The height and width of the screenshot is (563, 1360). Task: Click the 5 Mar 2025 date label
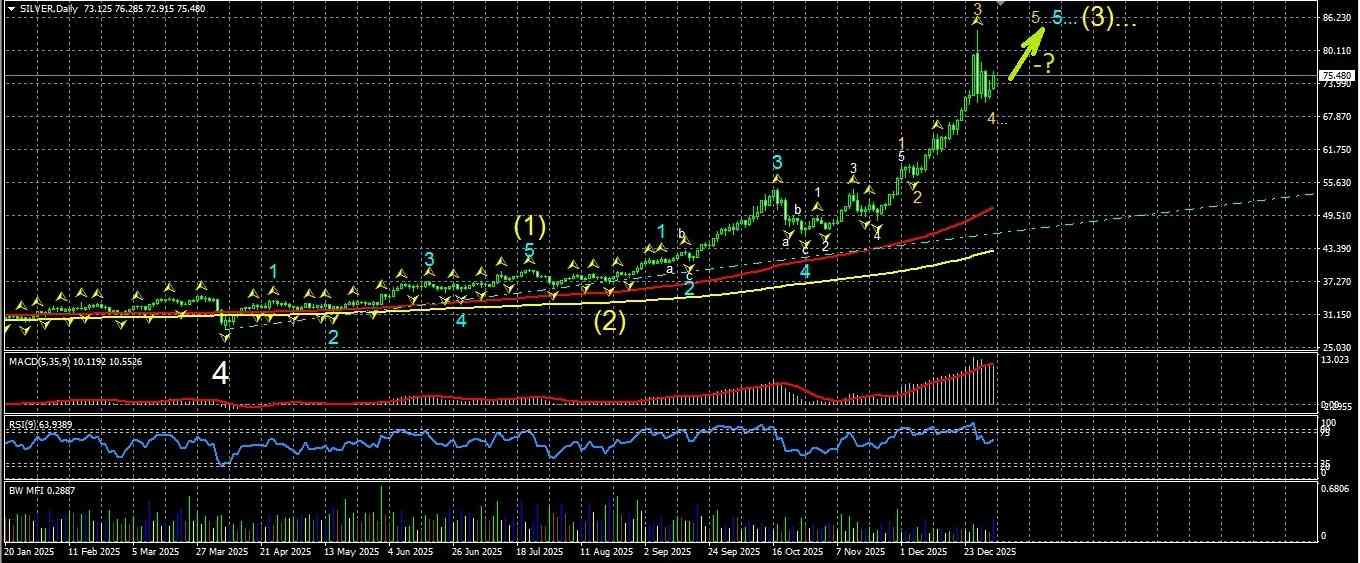(x=158, y=551)
